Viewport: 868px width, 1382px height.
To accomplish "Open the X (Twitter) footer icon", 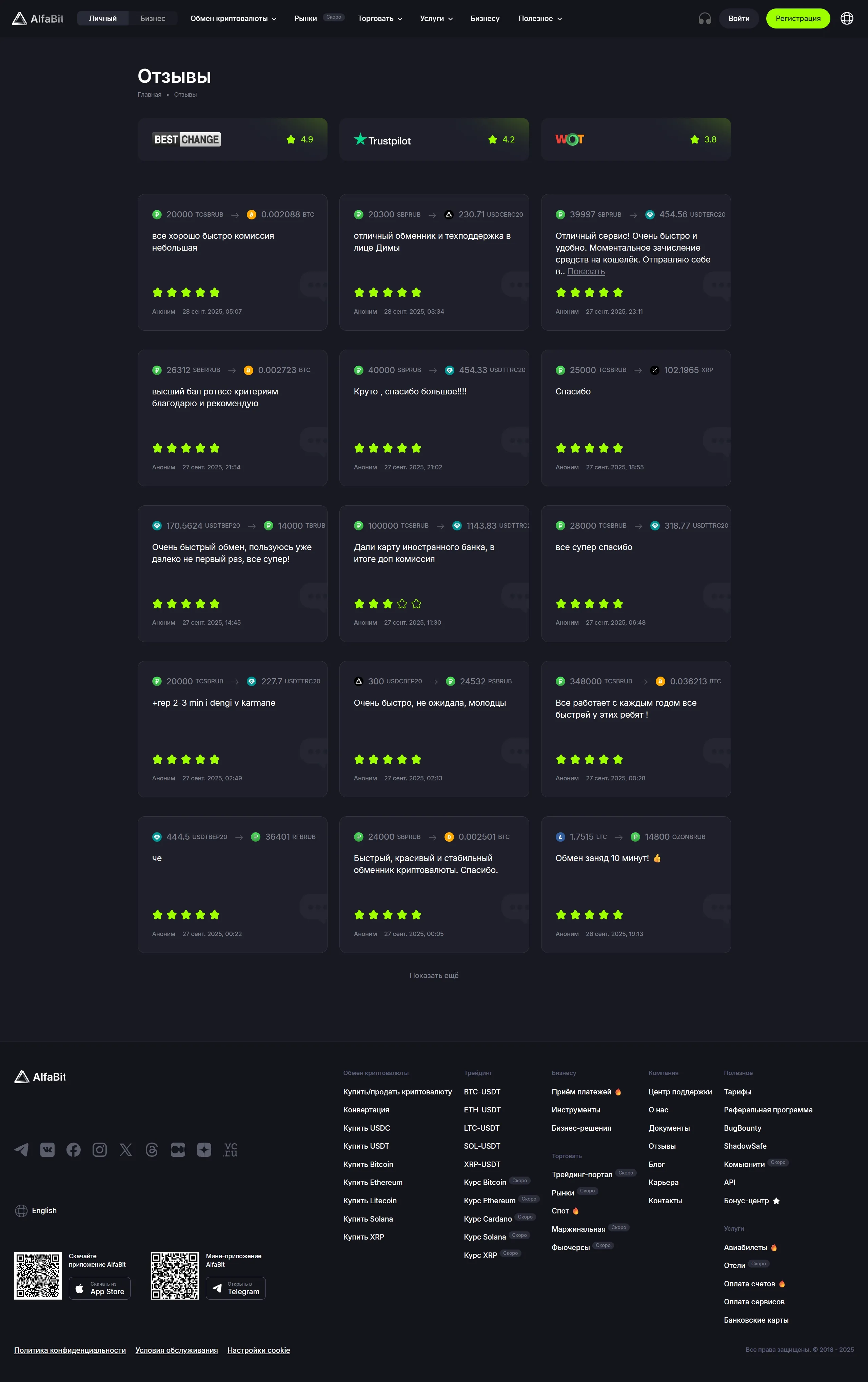I will point(126,1150).
